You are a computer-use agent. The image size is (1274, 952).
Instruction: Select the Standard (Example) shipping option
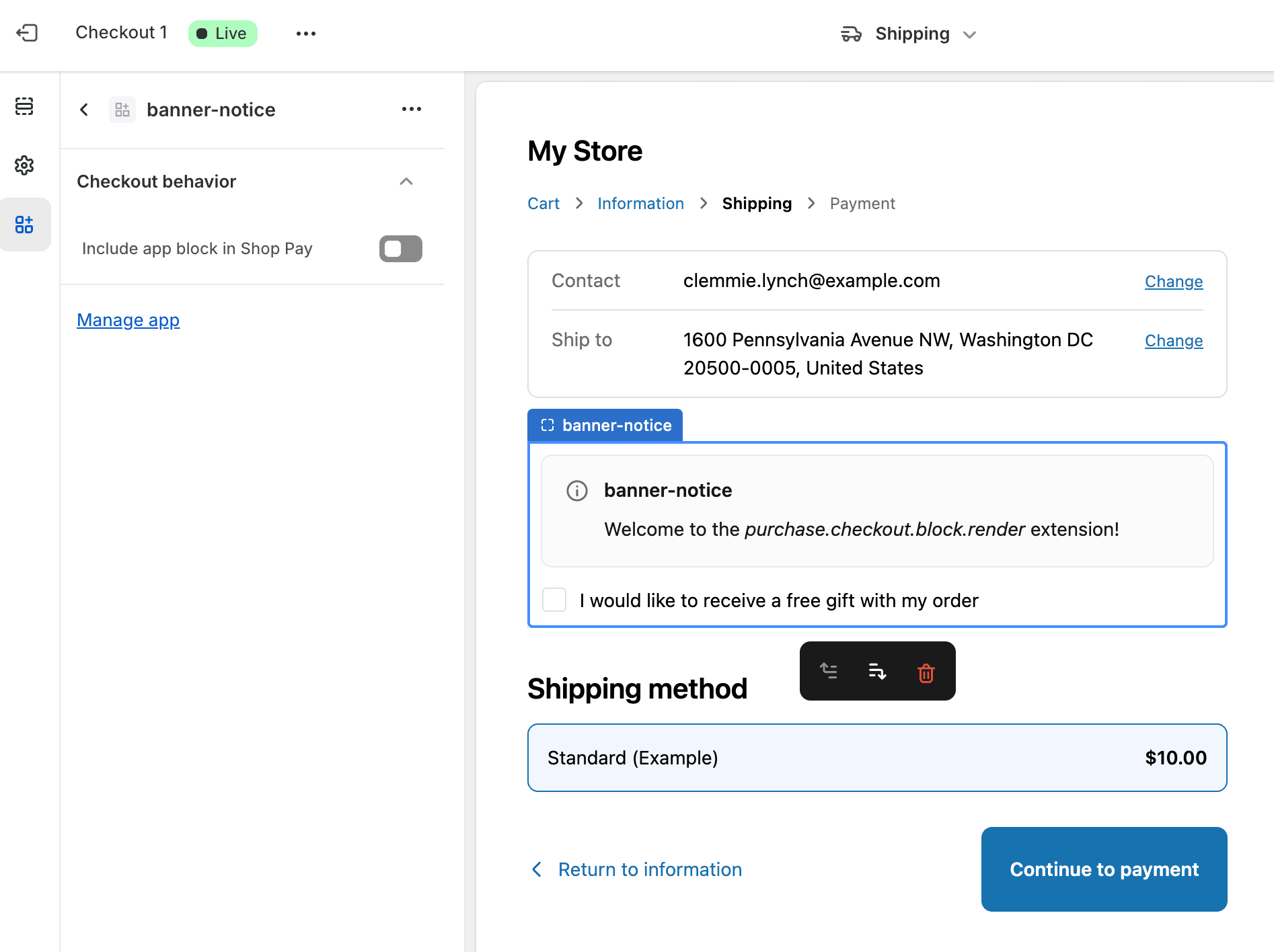(x=876, y=758)
